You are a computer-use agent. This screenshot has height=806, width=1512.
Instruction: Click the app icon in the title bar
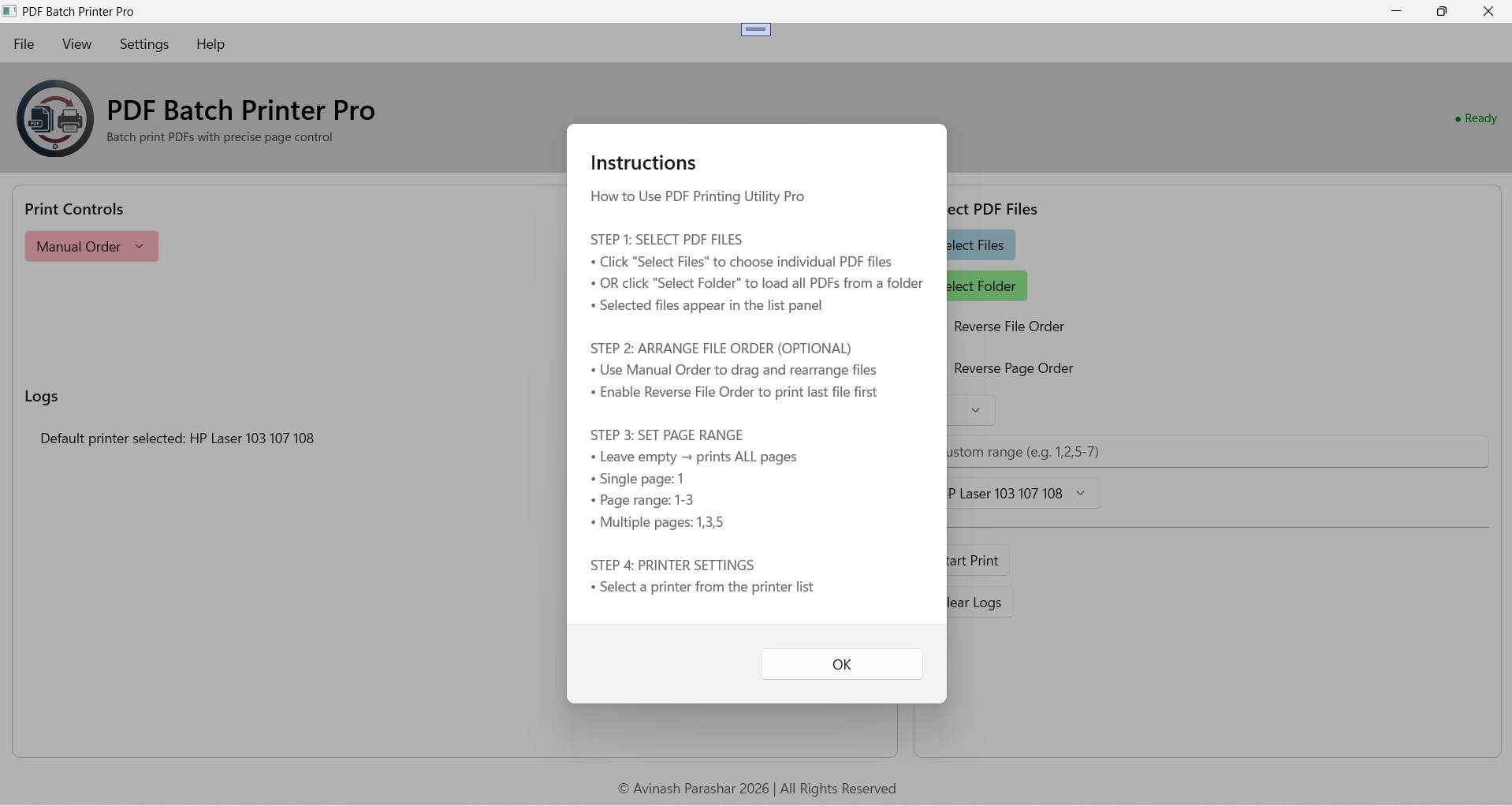[9, 11]
